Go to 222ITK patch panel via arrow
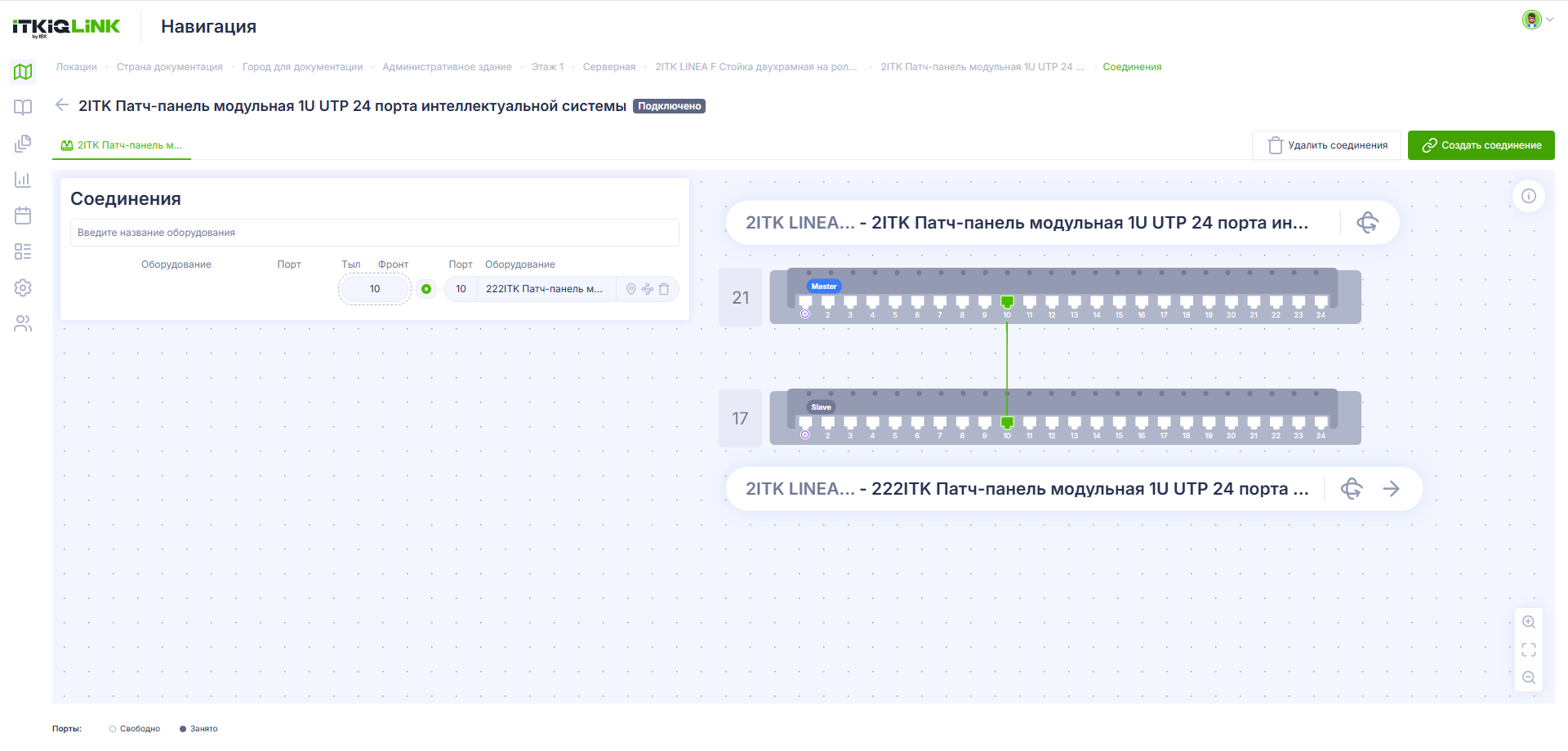This screenshot has height=751, width=1568. coord(1391,489)
